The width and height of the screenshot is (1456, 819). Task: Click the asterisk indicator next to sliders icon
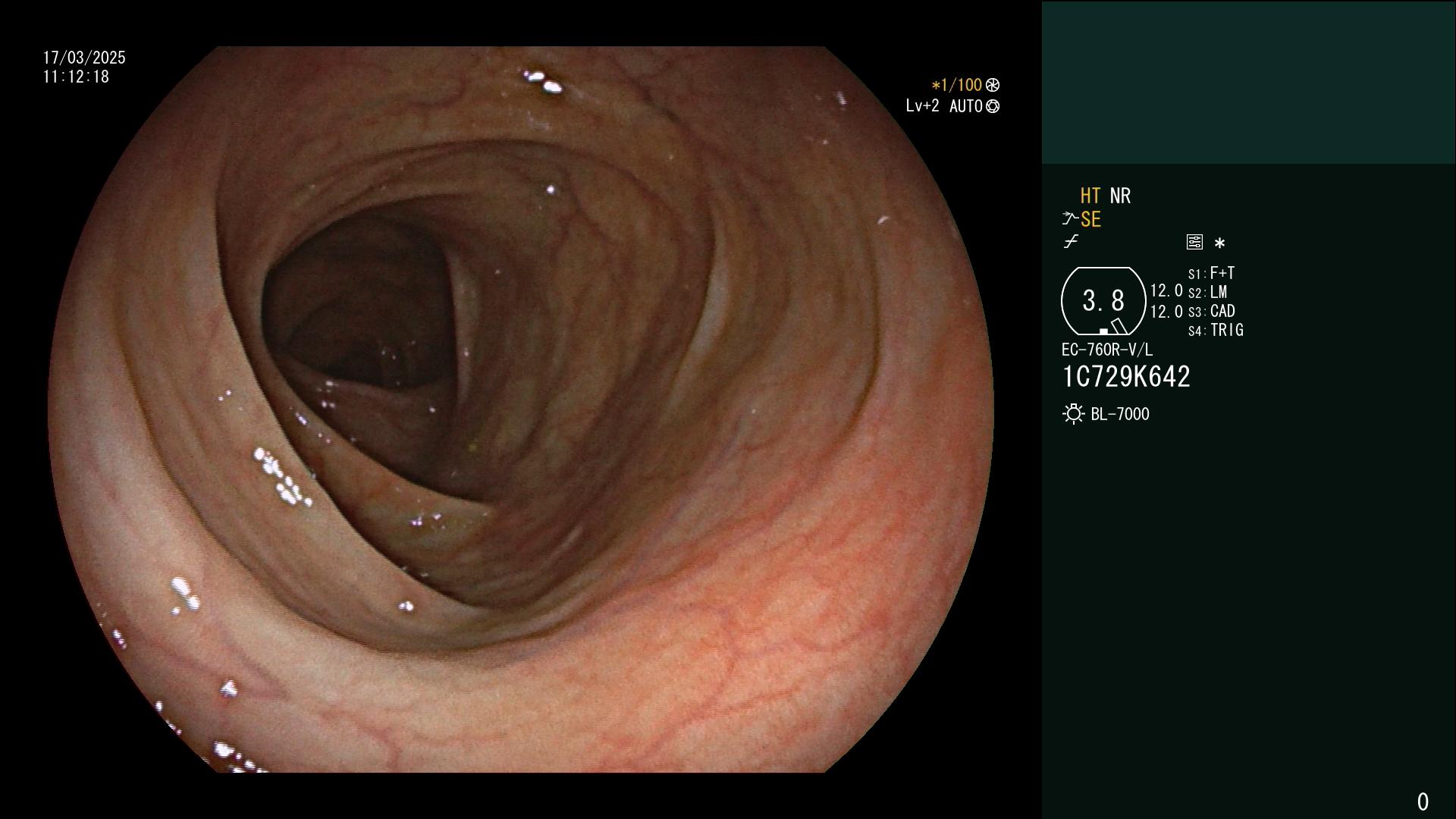pyautogui.click(x=1219, y=243)
